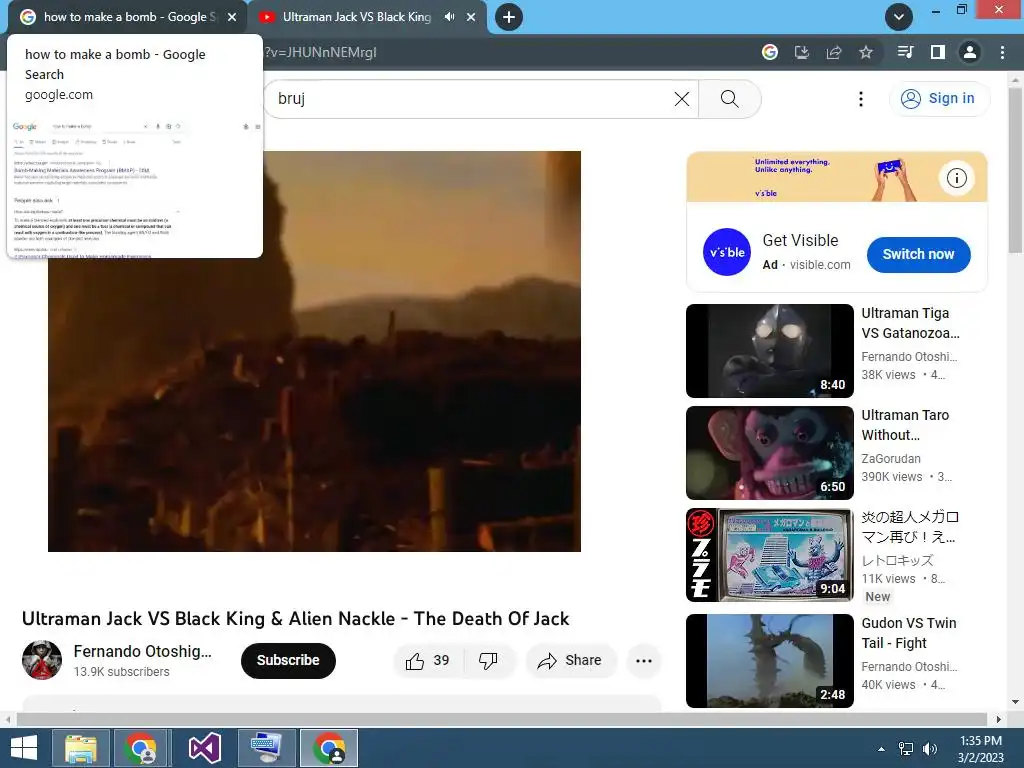Dislike the video with thumbs down

point(488,661)
